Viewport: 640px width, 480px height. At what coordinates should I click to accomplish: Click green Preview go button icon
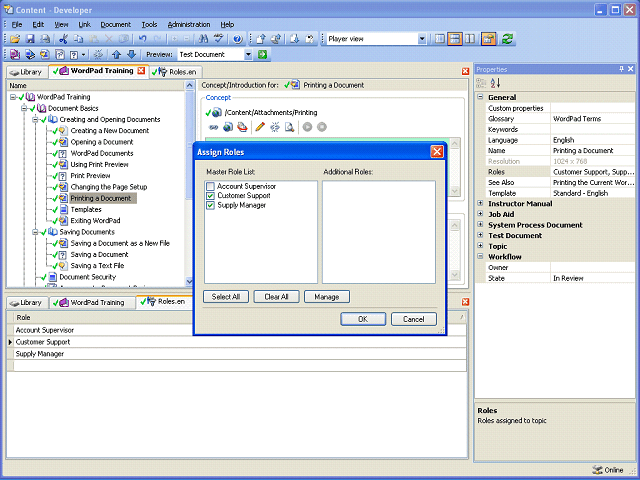pyautogui.click(x=262, y=54)
